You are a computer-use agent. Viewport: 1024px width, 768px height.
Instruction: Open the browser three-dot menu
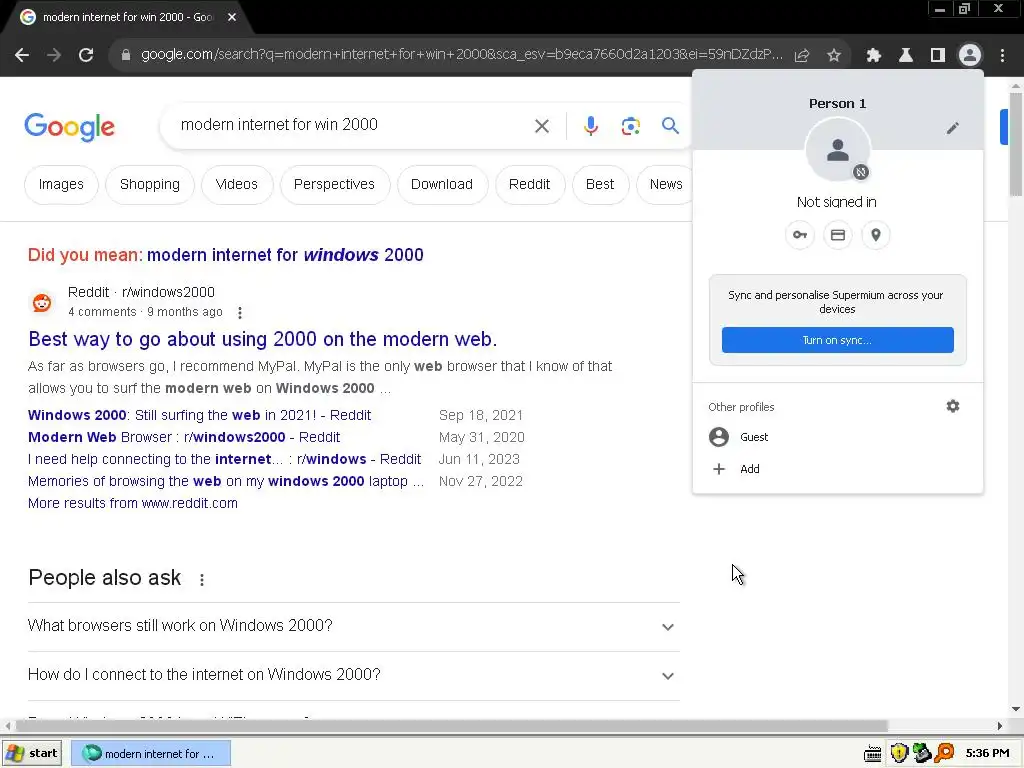pos(1002,56)
